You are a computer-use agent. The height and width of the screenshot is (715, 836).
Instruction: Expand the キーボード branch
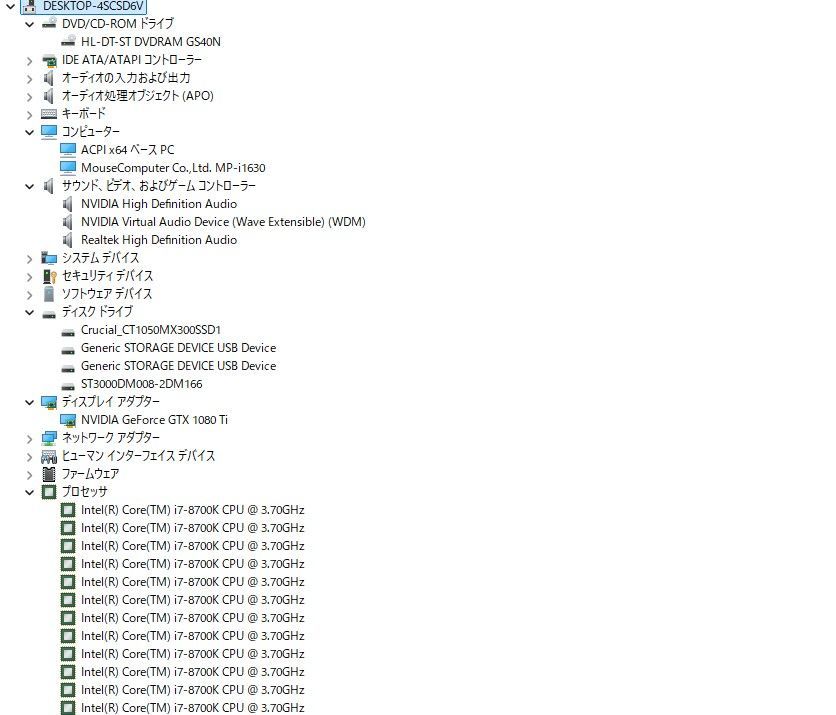coord(30,115)
